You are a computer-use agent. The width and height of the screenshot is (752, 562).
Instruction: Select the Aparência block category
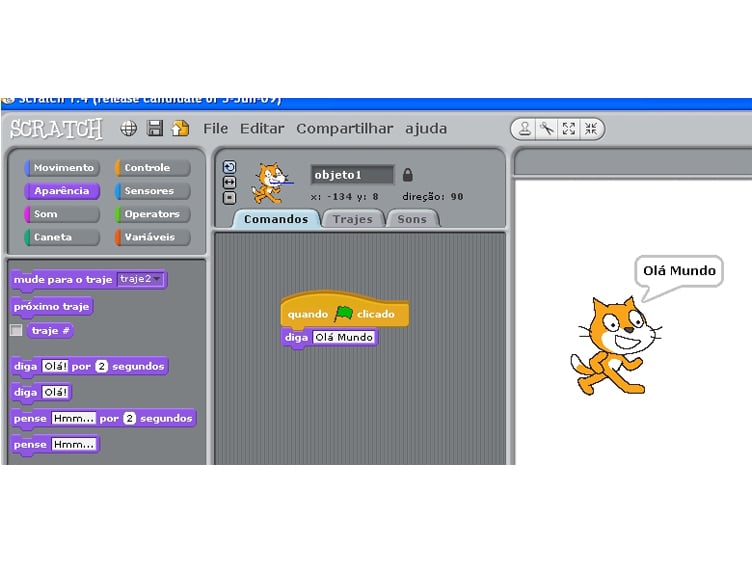tap(62, 191)
